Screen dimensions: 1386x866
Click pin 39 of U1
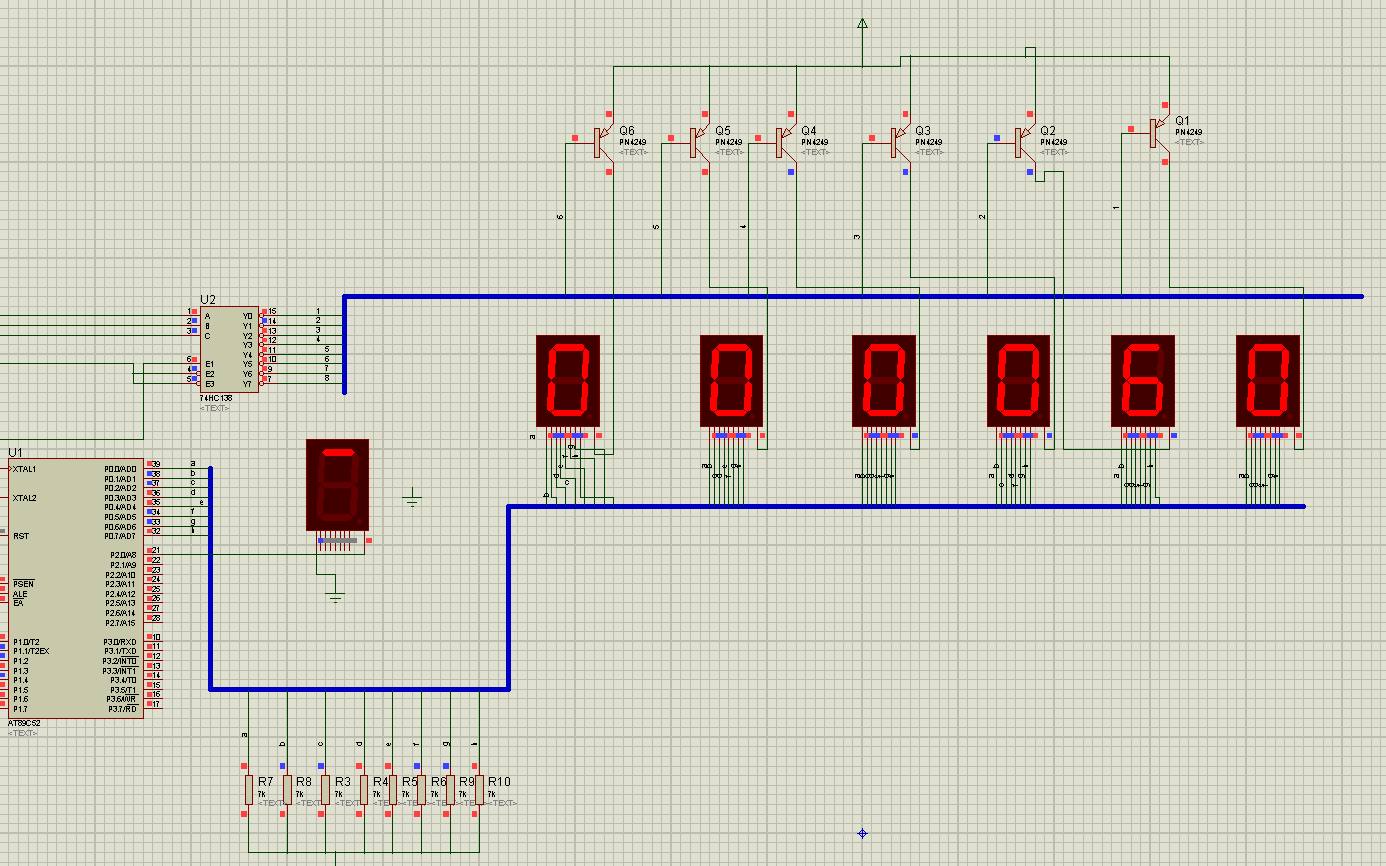156,464
